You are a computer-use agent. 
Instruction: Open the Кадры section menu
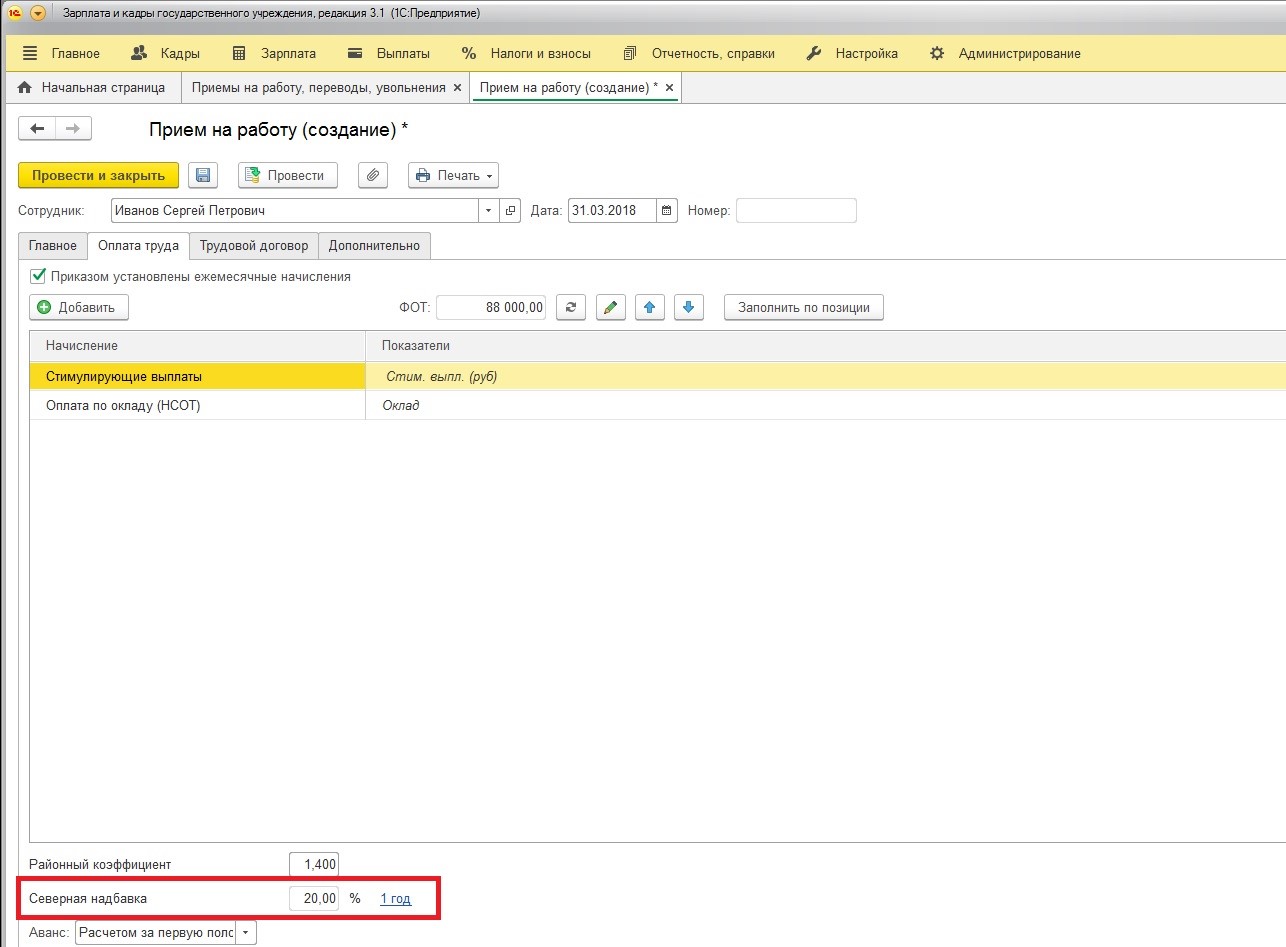coord(166,53)
